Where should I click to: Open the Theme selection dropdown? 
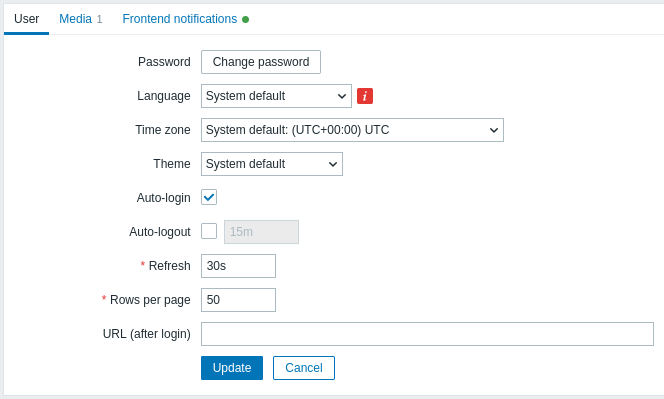pos(272,164)
